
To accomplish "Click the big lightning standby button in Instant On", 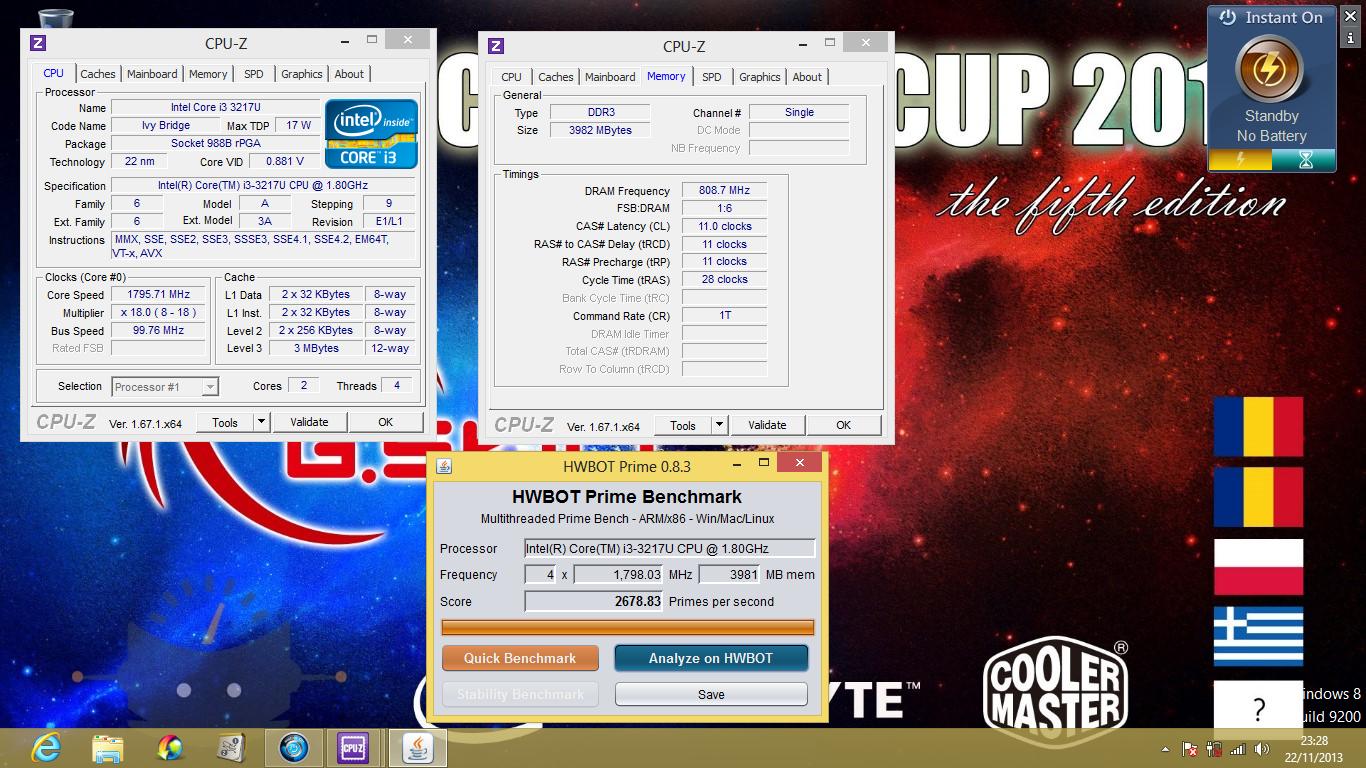I will 1270,69.
